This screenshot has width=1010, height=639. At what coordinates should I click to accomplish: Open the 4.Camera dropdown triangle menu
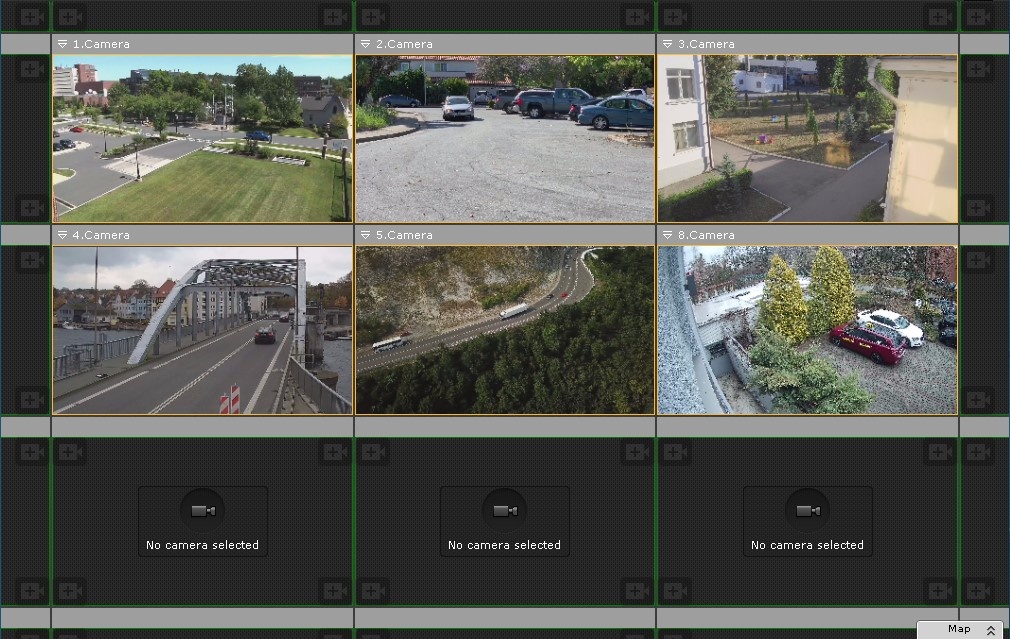(62, 235)
